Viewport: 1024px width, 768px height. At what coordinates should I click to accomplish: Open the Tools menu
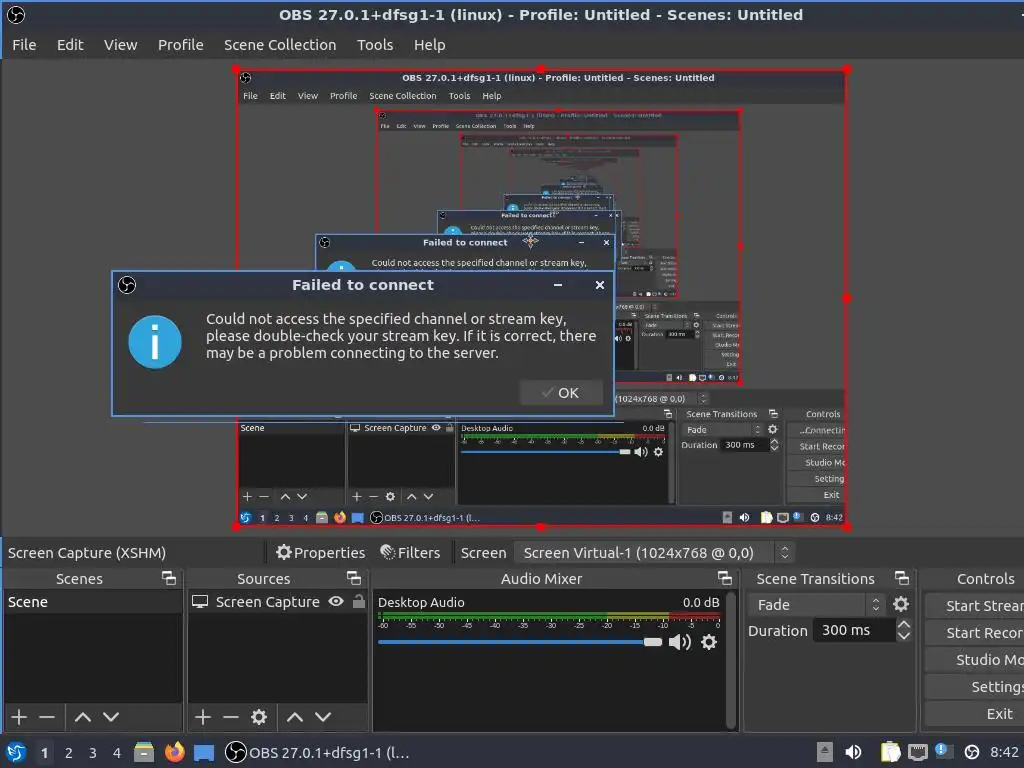(x=375, y=45)
